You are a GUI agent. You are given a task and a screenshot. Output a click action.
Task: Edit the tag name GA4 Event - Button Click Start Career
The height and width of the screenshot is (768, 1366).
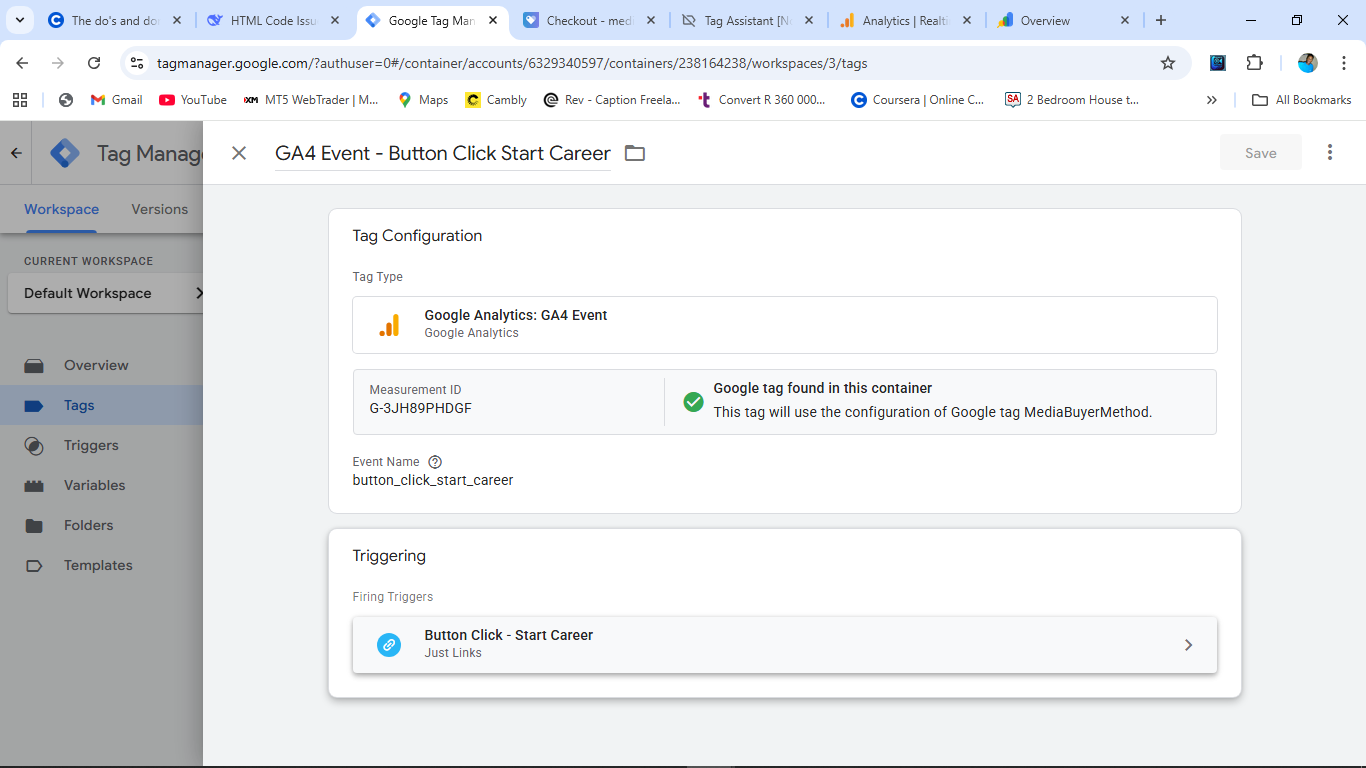[x=443, y=153]
